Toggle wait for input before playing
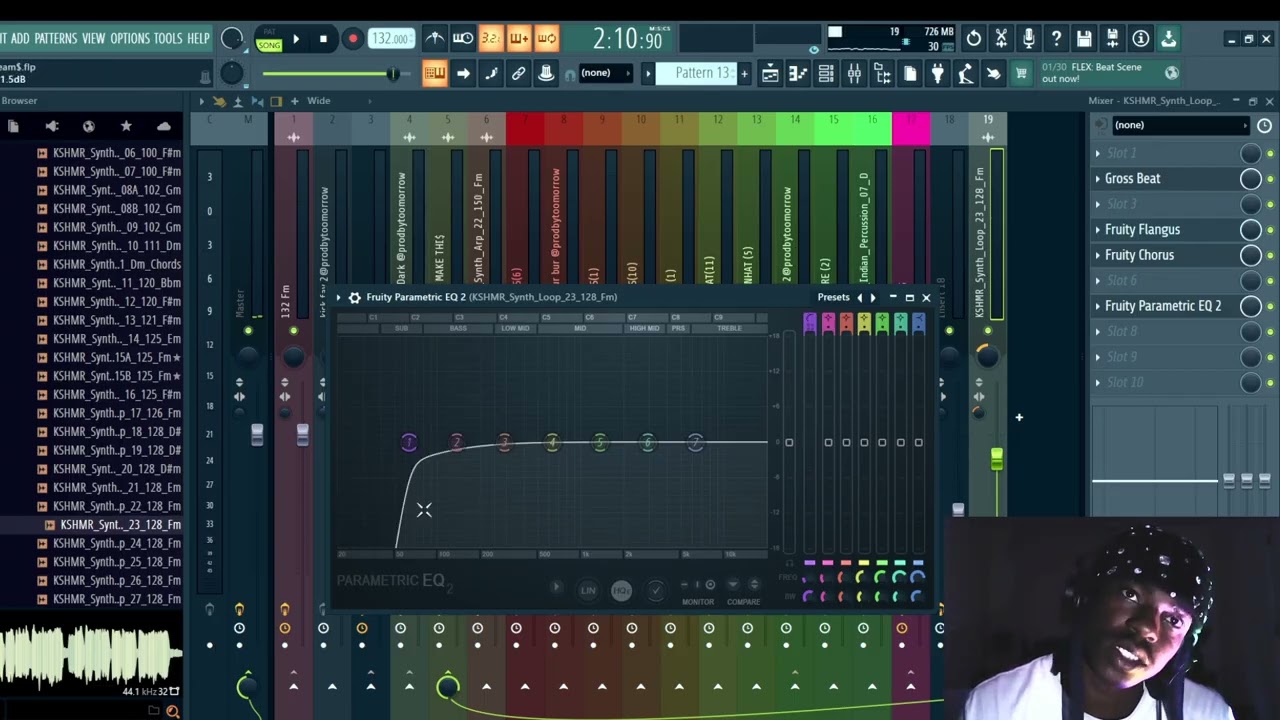Image resolution: width=1280 pixels, height=720 pixels. point(463,39)
